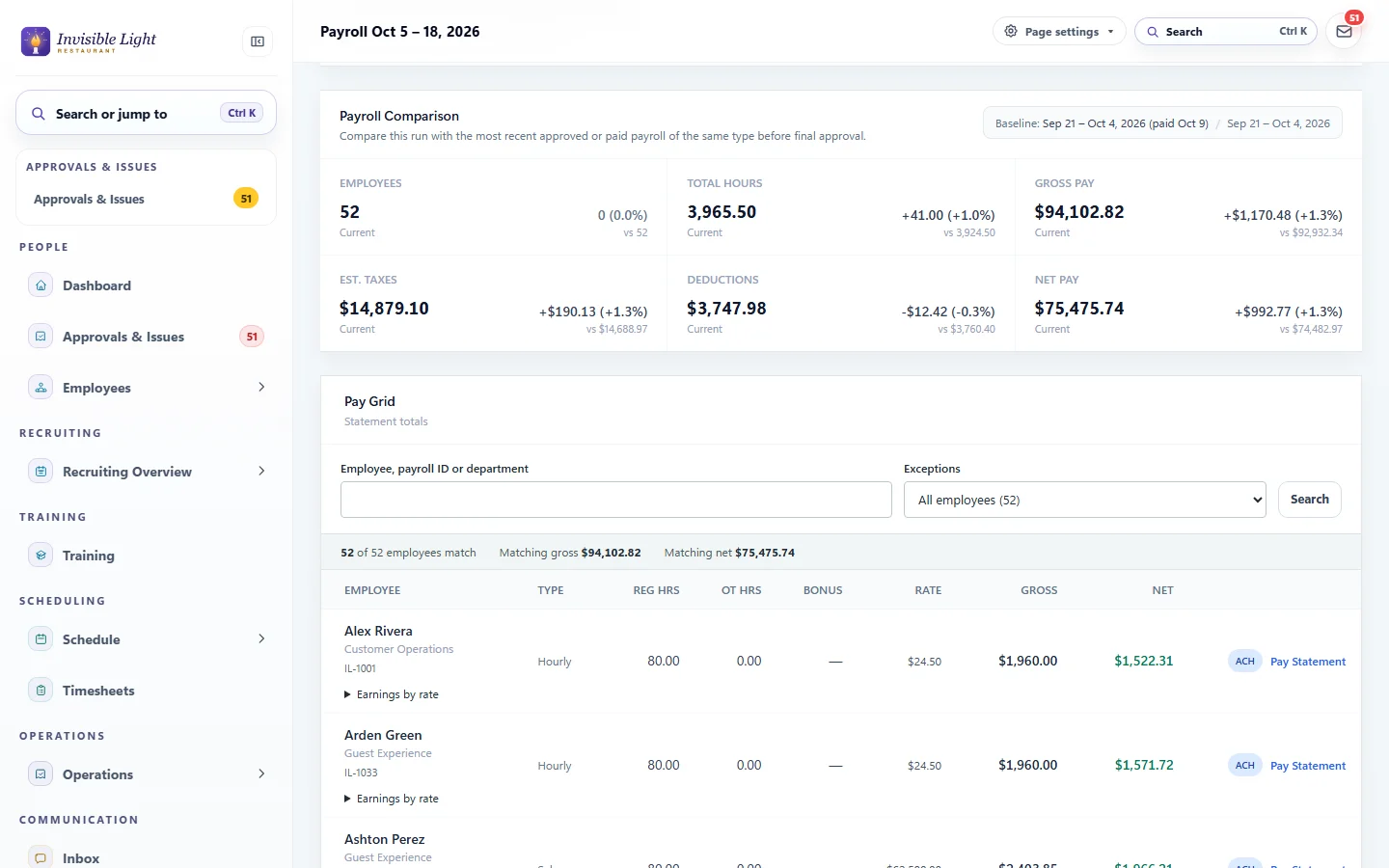
Task: Open the mail inbox icon with badge
Action: coord(1344,32)
